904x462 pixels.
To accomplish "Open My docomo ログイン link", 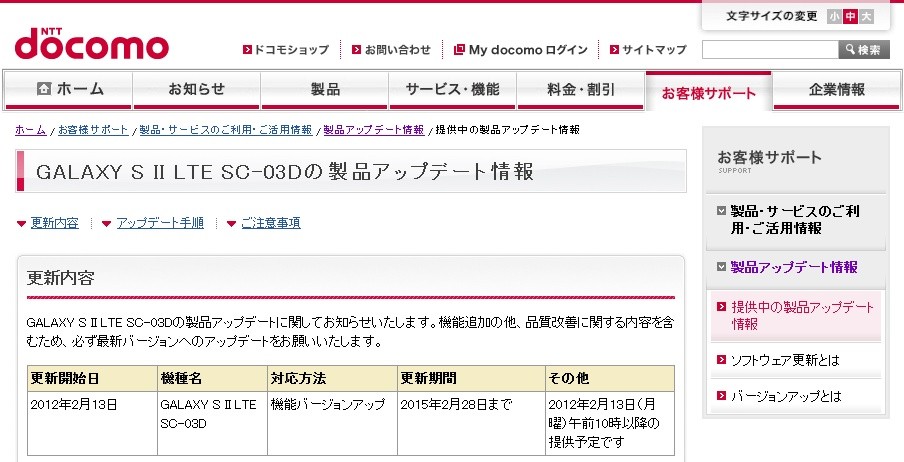I will [x=528, y=50].
